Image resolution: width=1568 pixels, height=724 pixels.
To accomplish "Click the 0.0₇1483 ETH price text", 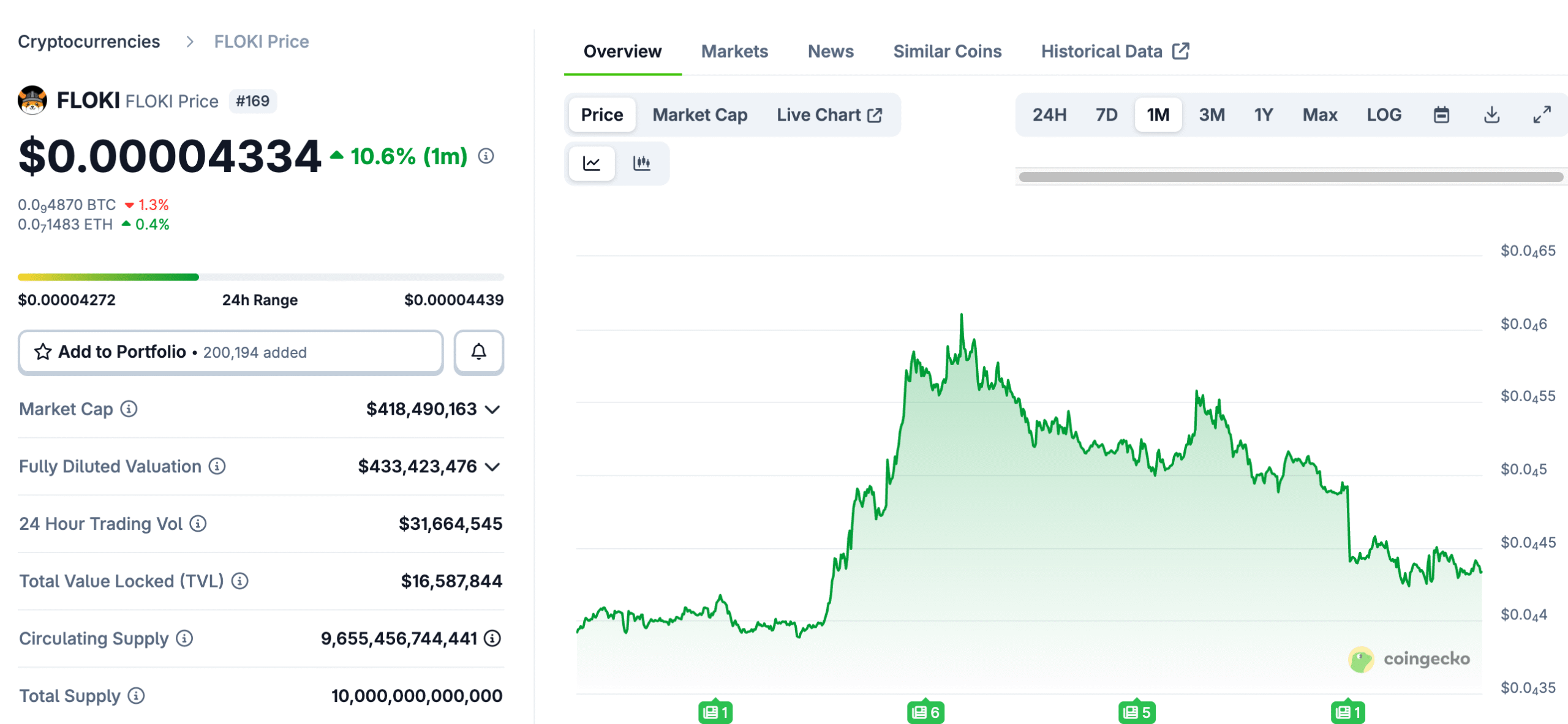I will [65, 225].
